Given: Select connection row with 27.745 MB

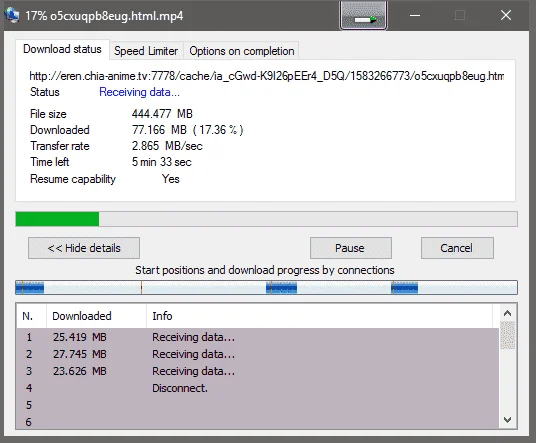Looking at the screenshot, I should coord(258,354).
